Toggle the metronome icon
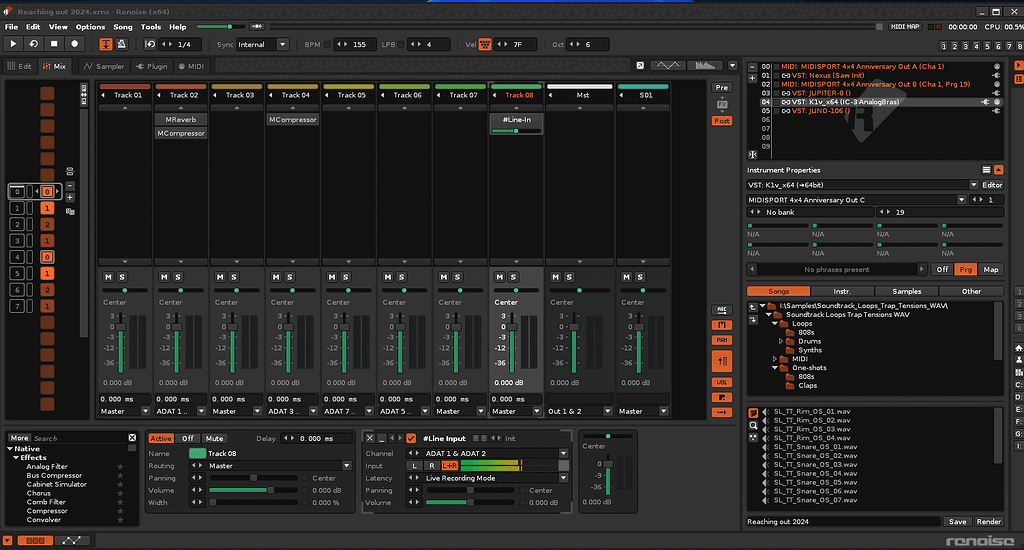The image size is (1024, 550). [121, 44]
